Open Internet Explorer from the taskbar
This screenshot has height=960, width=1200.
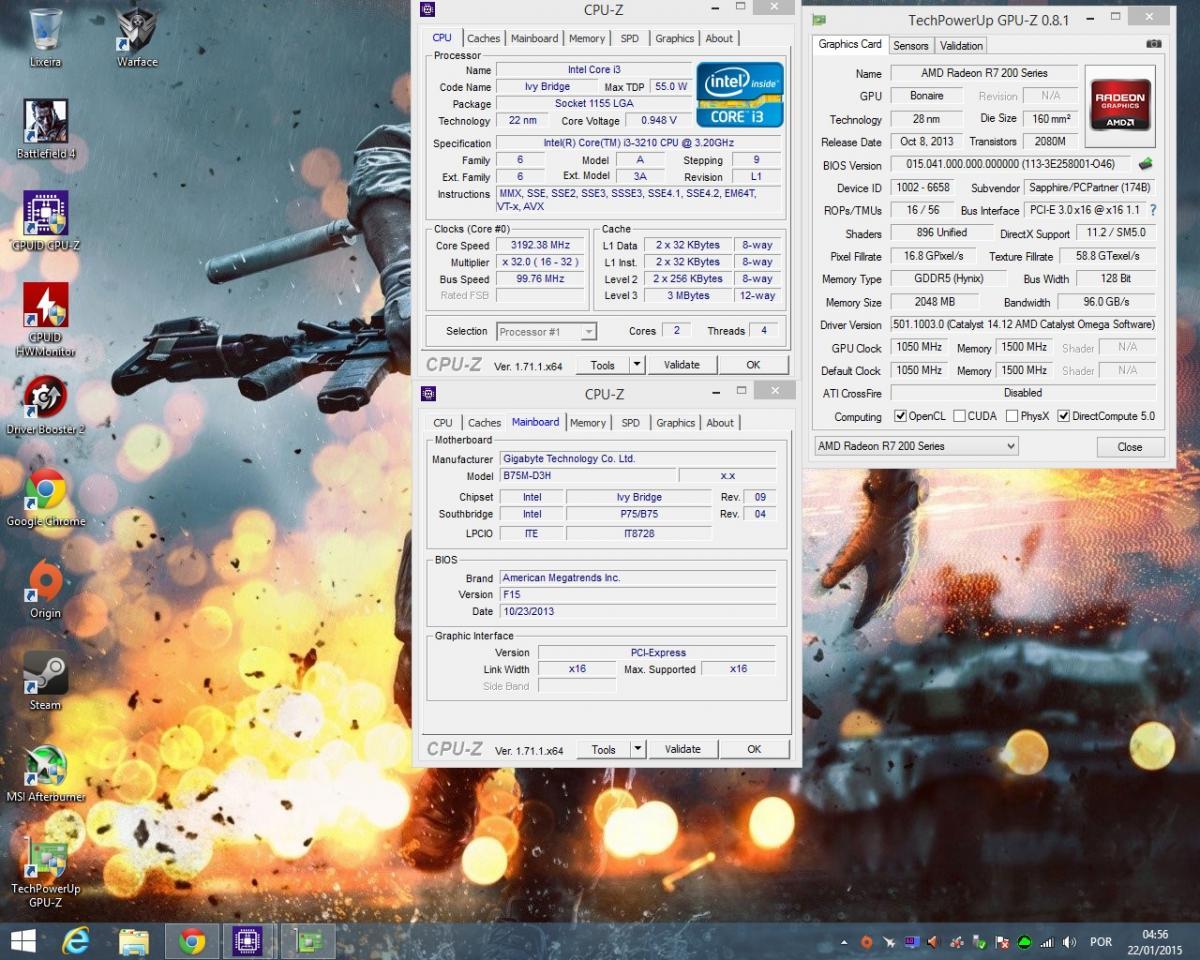click(x=76, y=941)
